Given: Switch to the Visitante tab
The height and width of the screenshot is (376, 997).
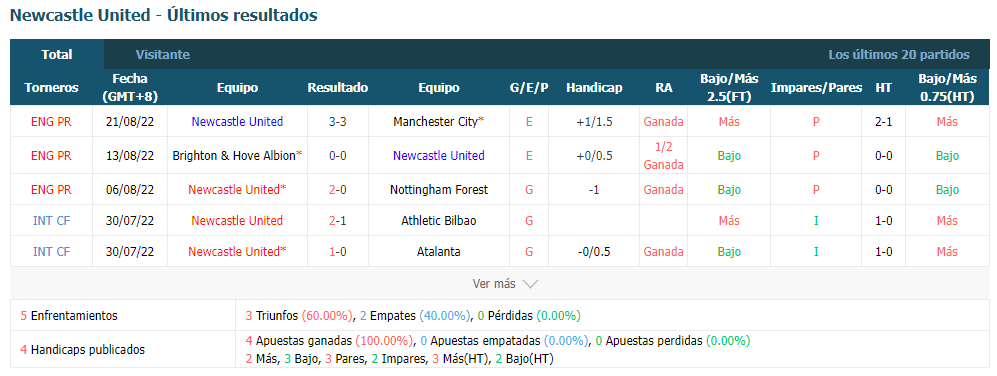Looking at the screenshot, I should click(x=163, y=55).
